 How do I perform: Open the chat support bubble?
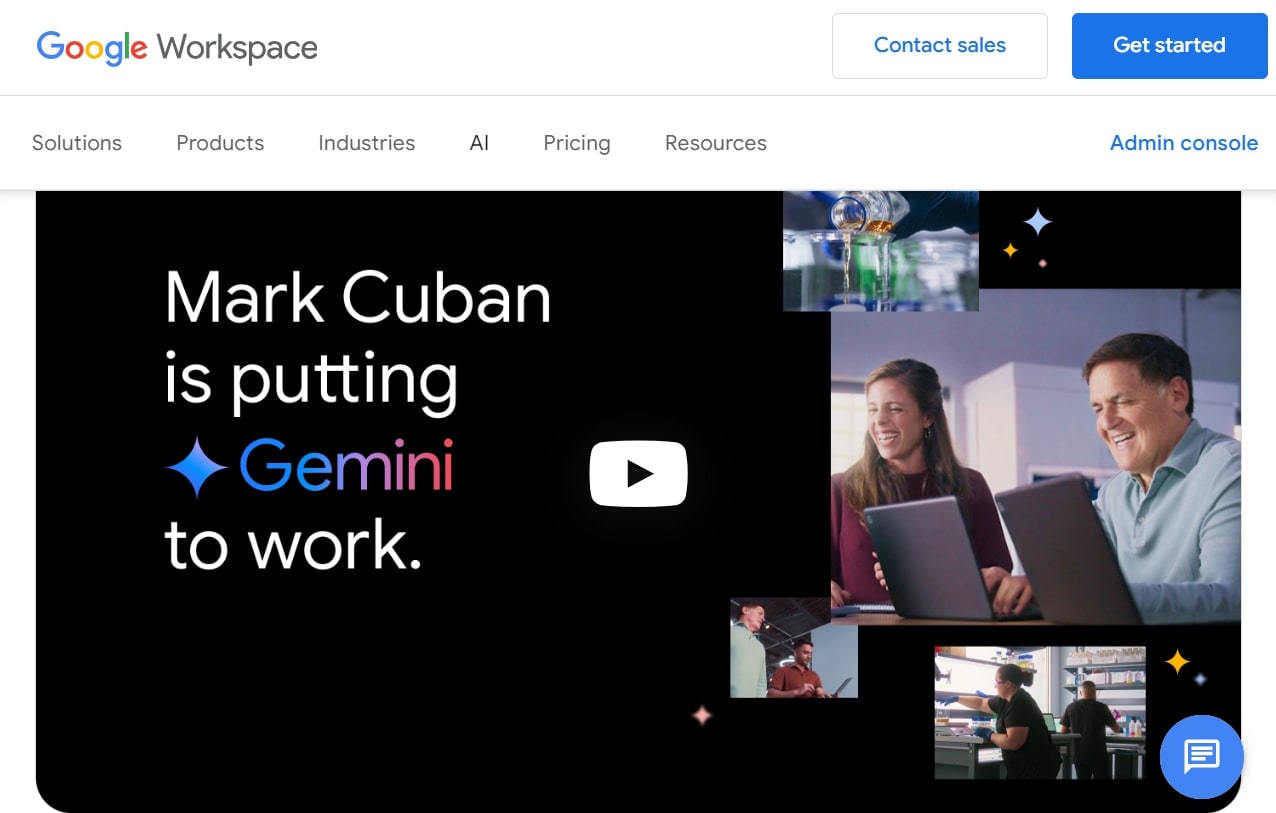[x=1201, y=756]
